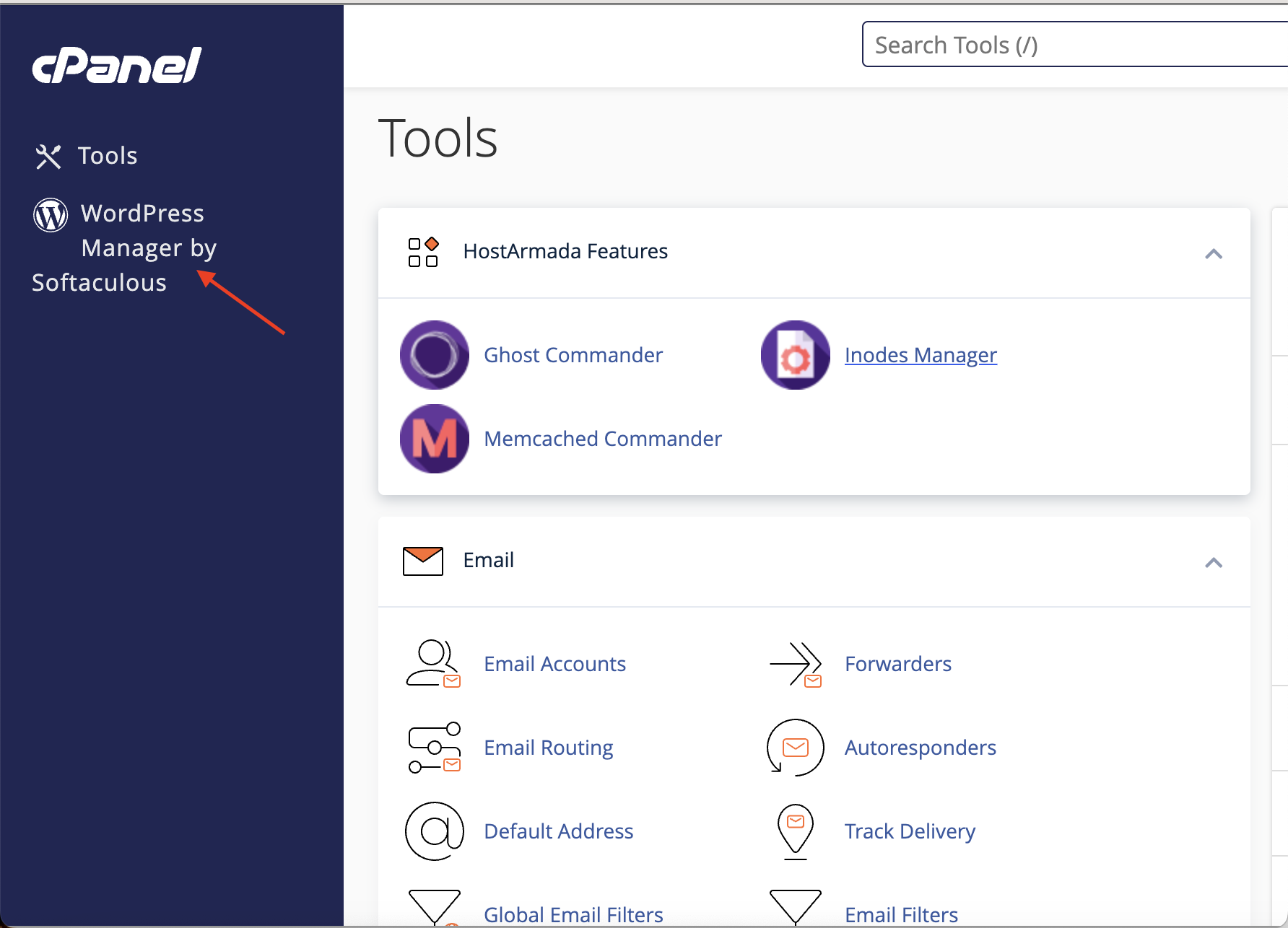Click the Global Email Filters funnel icon
Image resolution: width=1288 pixels, height=928 pixels.
tap(435, 908)
